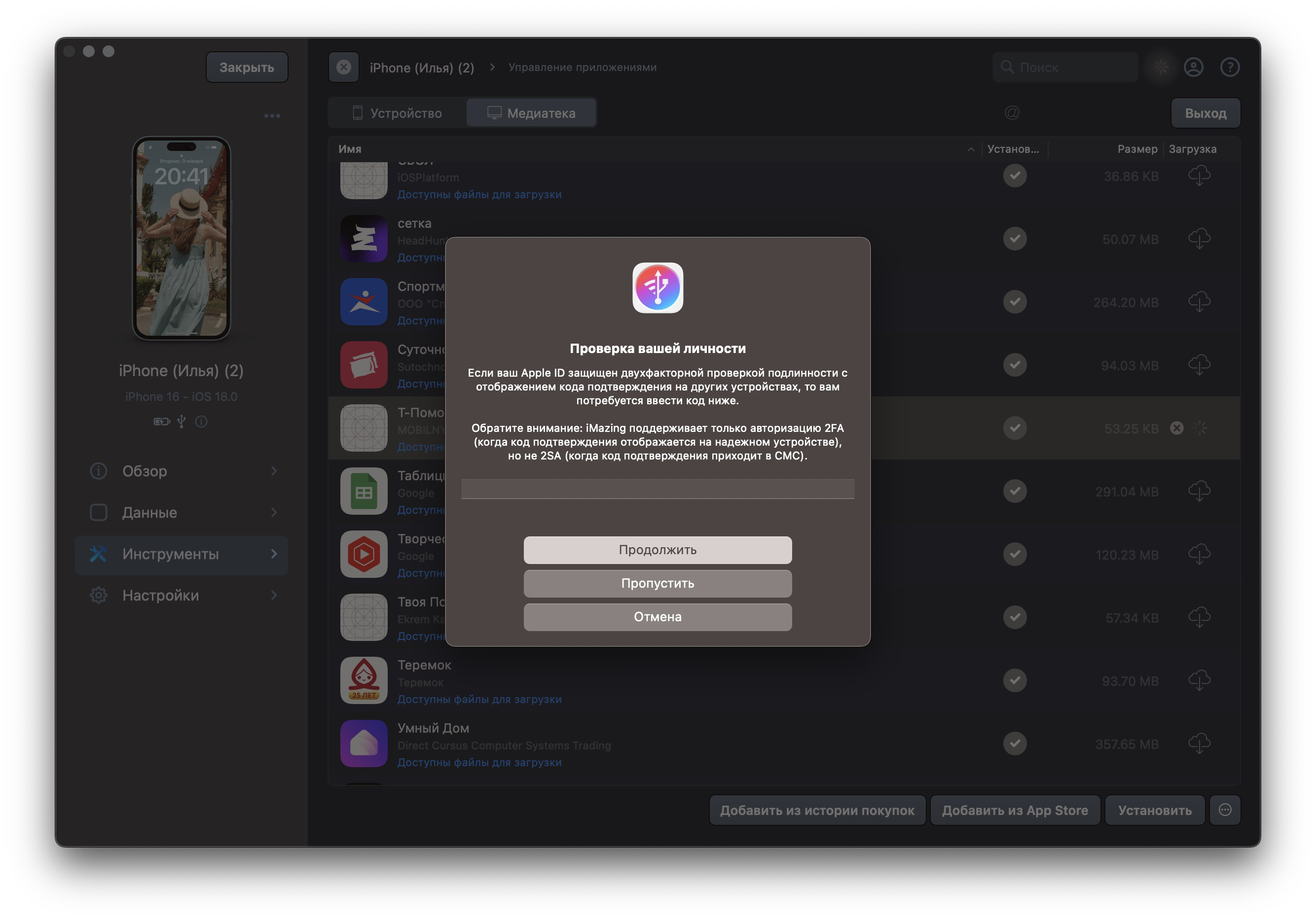
Task: Click the Теремок app icon
Action: pyautogui.click(x=364, y=680)
